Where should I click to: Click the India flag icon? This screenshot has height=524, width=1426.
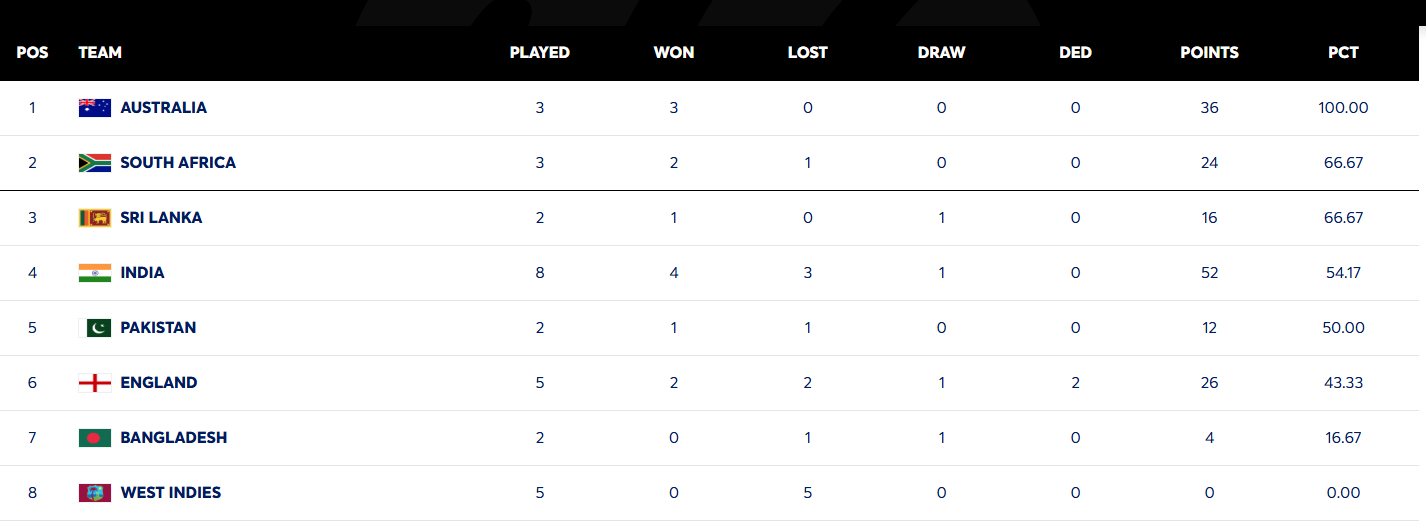(x=95, y=273)
